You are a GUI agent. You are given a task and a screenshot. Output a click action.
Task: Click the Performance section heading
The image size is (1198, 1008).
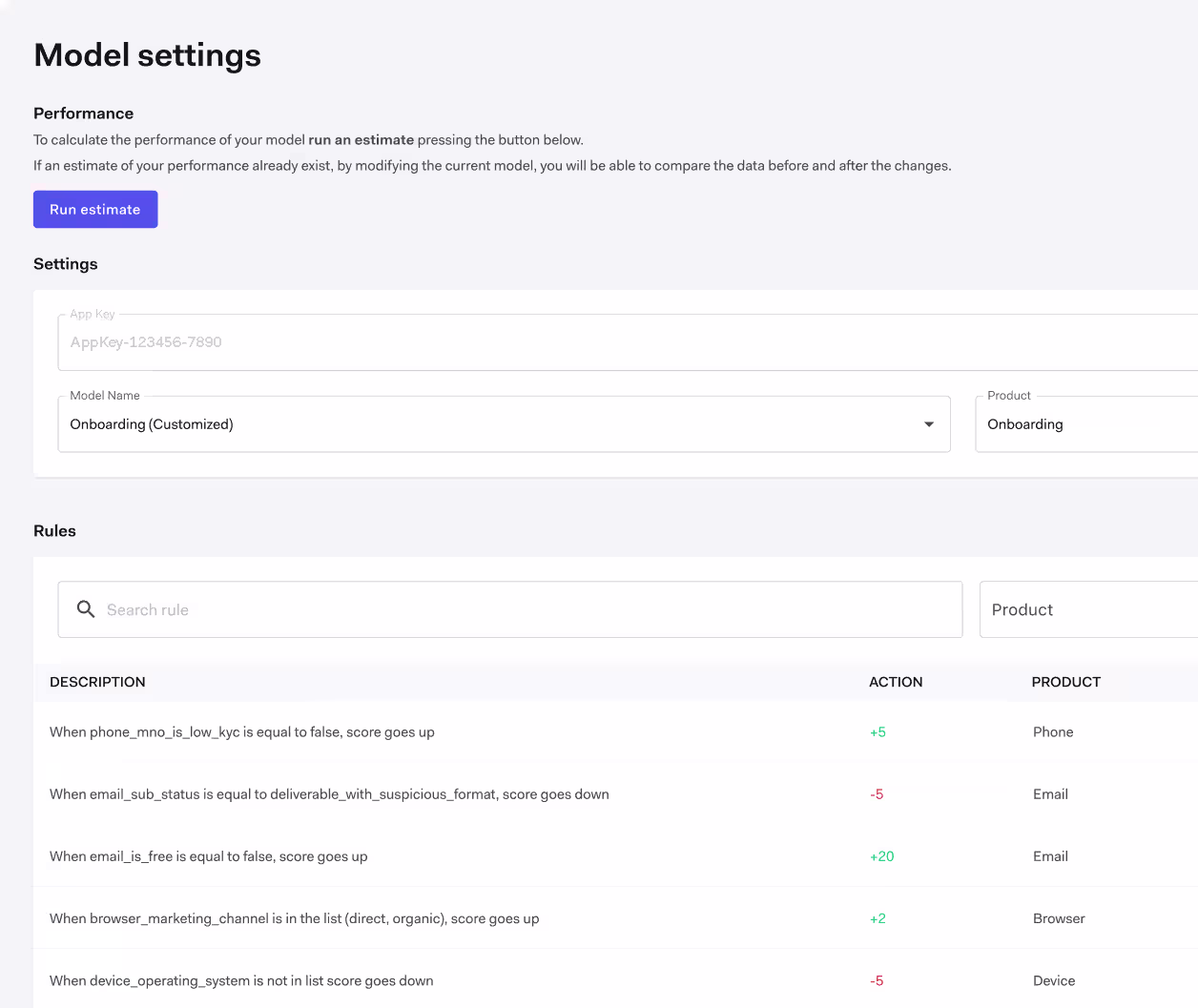click(x=83, y=113)
